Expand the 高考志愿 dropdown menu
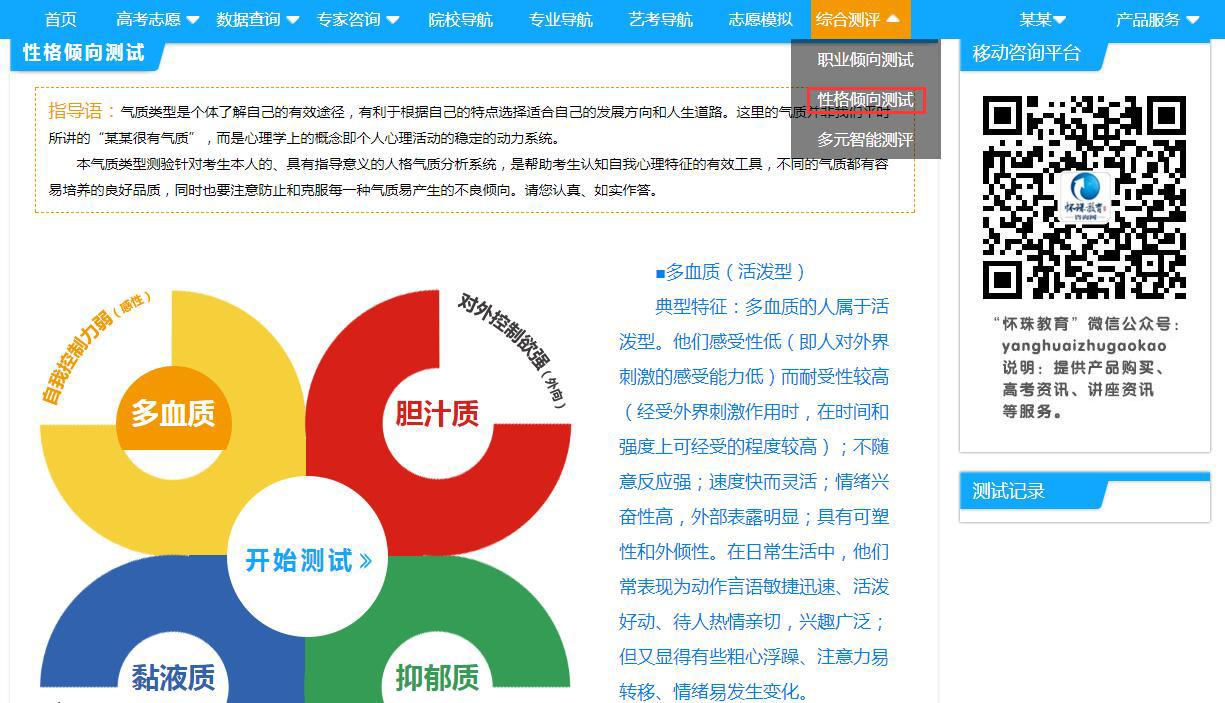This screenshot has width=1225, height=703. click(157, 19)
